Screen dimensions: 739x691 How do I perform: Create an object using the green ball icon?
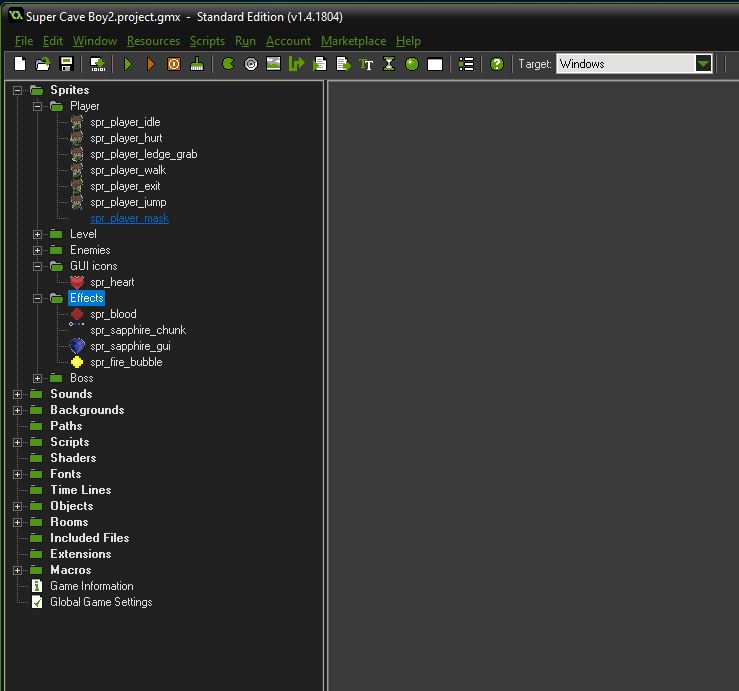point(412,64)
